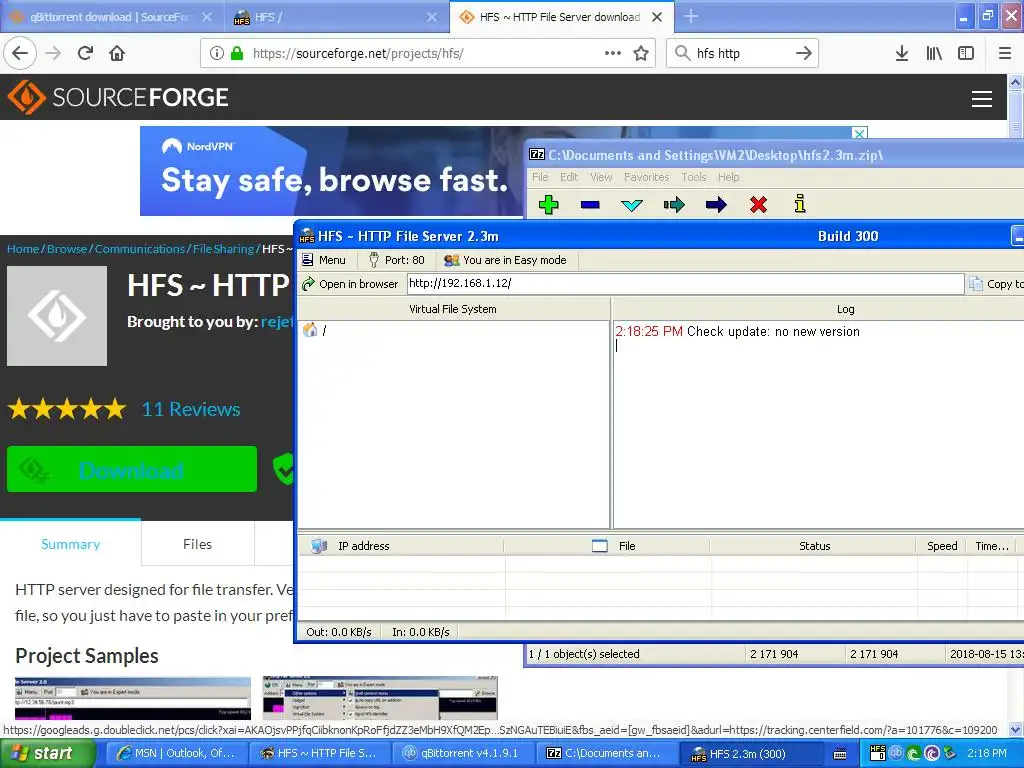This screenshot has height=768, width=1024.
Task: Click the Firefox Forward arrow button
Action: (53, 53)
